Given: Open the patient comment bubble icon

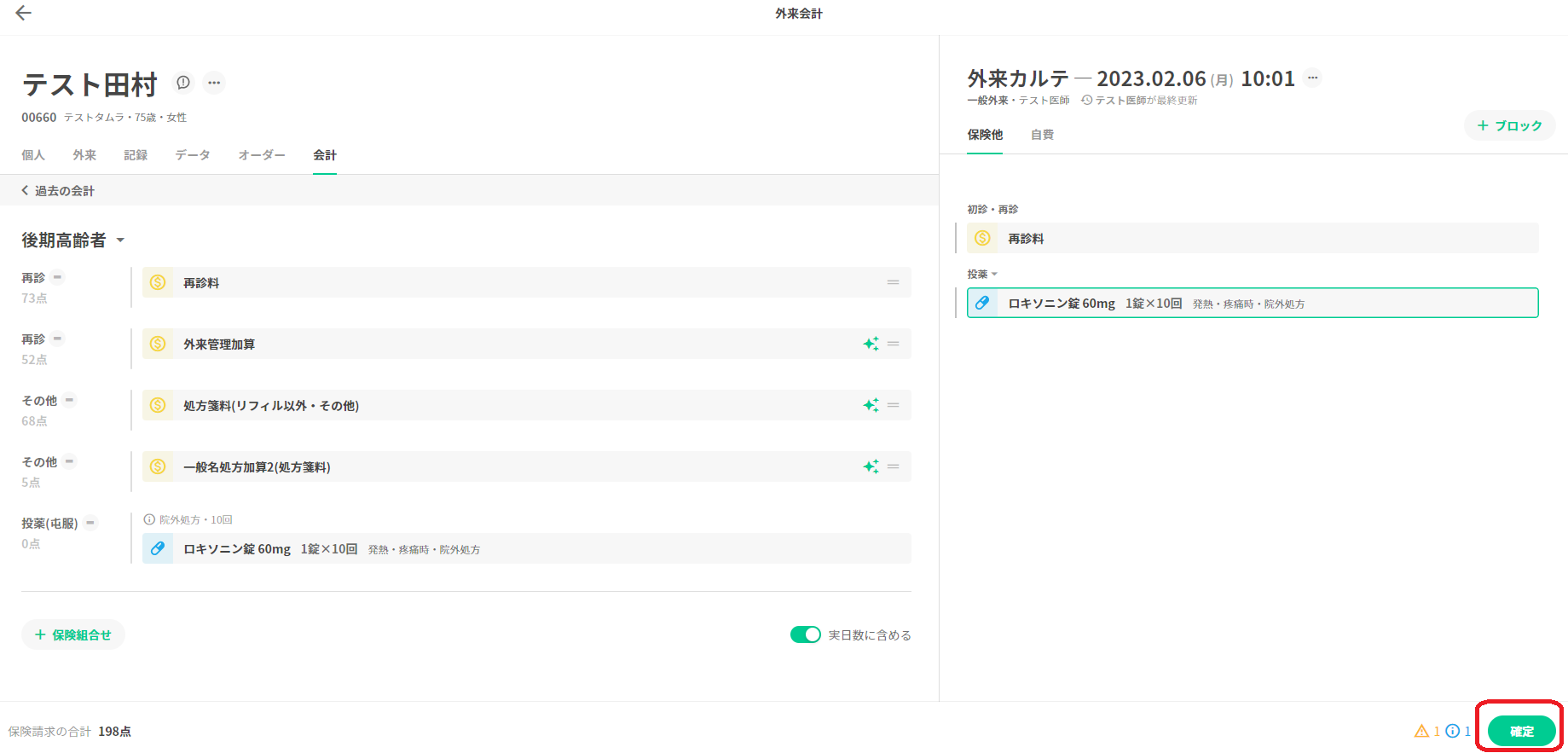Looking at the screenshot, I should coord(183,83).
